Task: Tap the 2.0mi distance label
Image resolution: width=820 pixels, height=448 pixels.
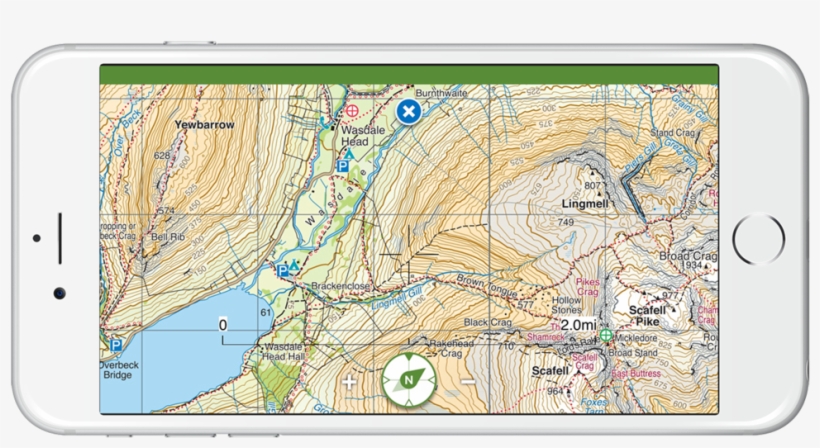Action: coord(578,325)
